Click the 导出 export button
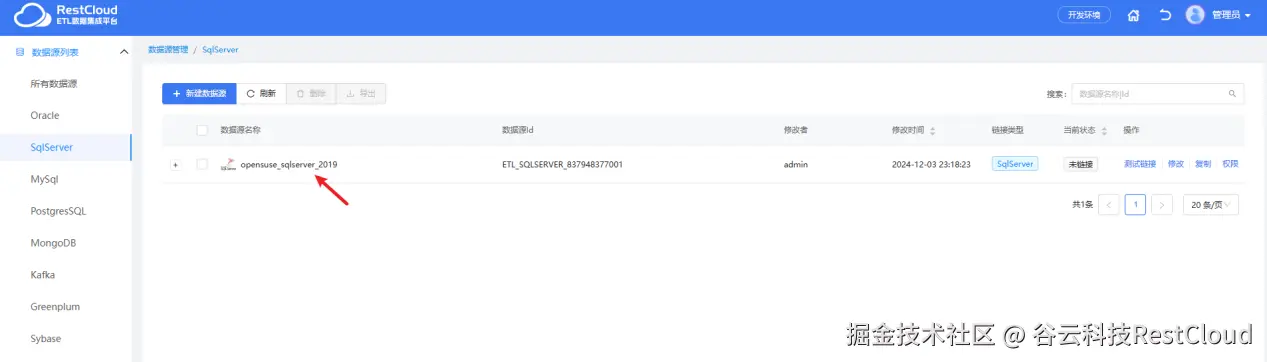The width and height of the screenshot is (1267, 362). [361, 93]
